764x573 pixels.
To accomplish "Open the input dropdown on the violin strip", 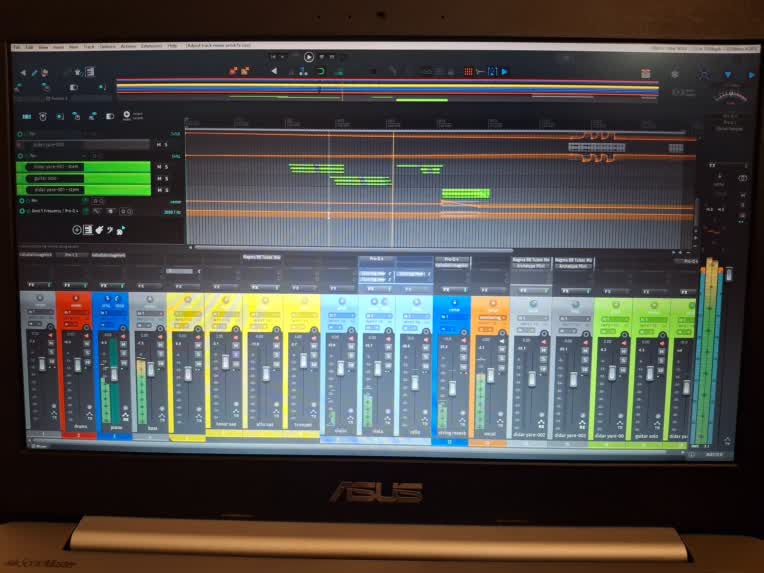I will pyautogui.click(x=341, y=315).
